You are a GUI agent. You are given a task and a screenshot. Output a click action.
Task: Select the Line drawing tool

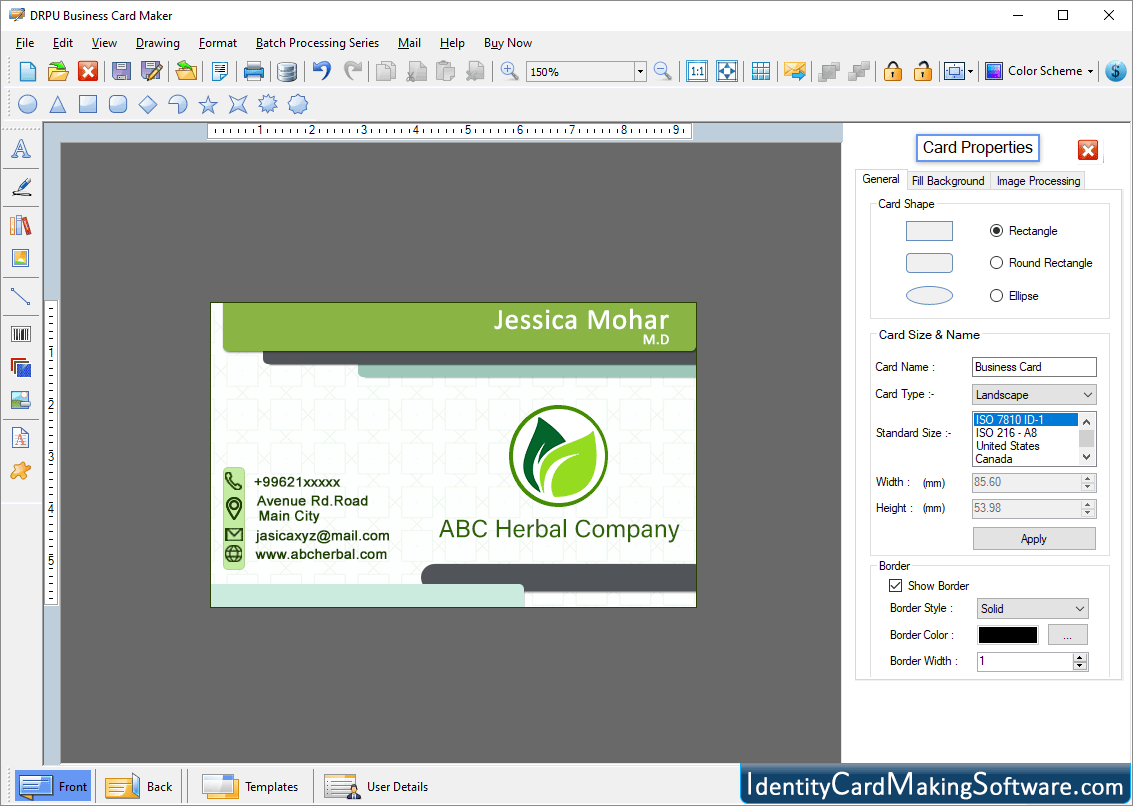[x=21, y=296]
